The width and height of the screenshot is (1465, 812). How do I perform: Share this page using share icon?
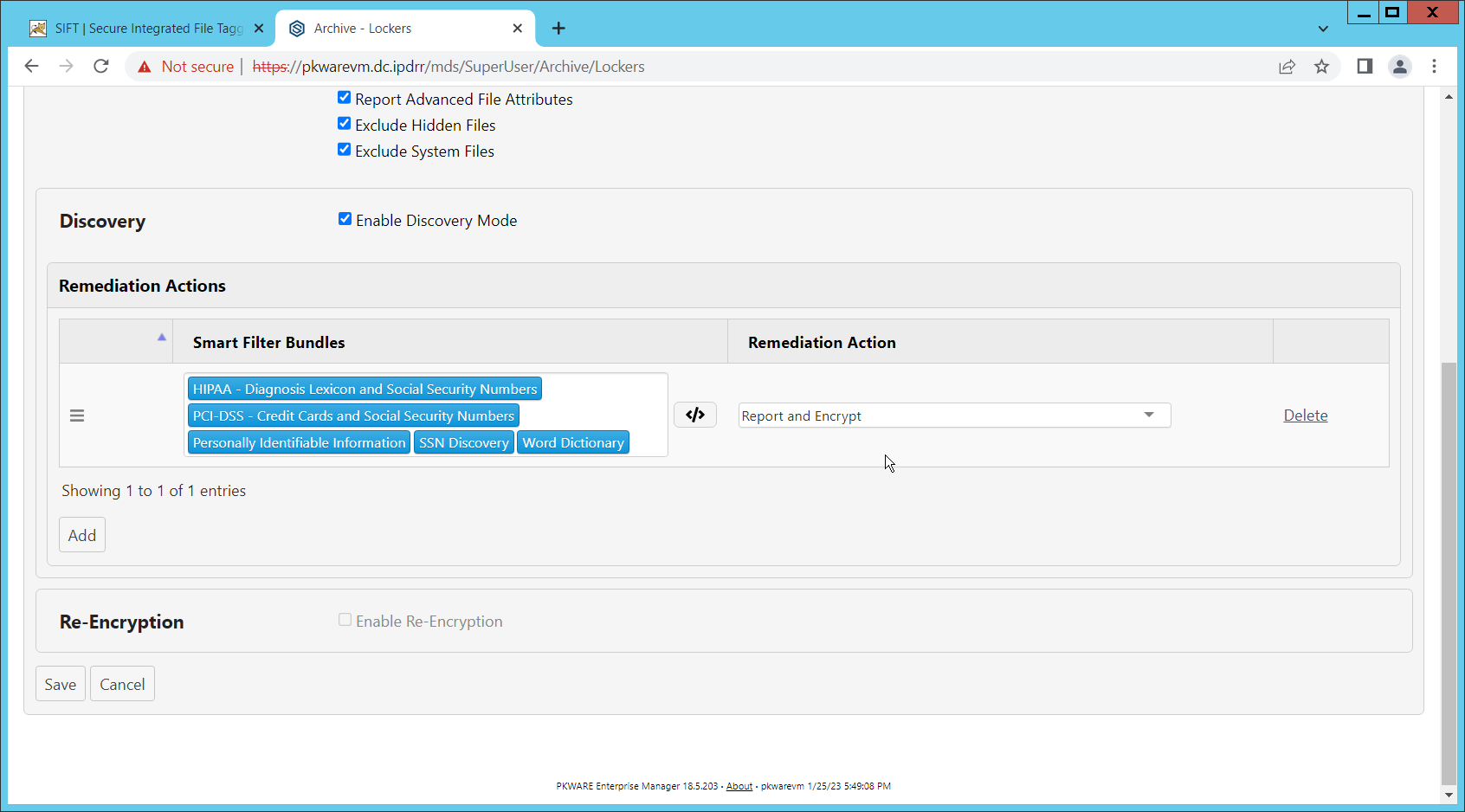point(1288,67)
